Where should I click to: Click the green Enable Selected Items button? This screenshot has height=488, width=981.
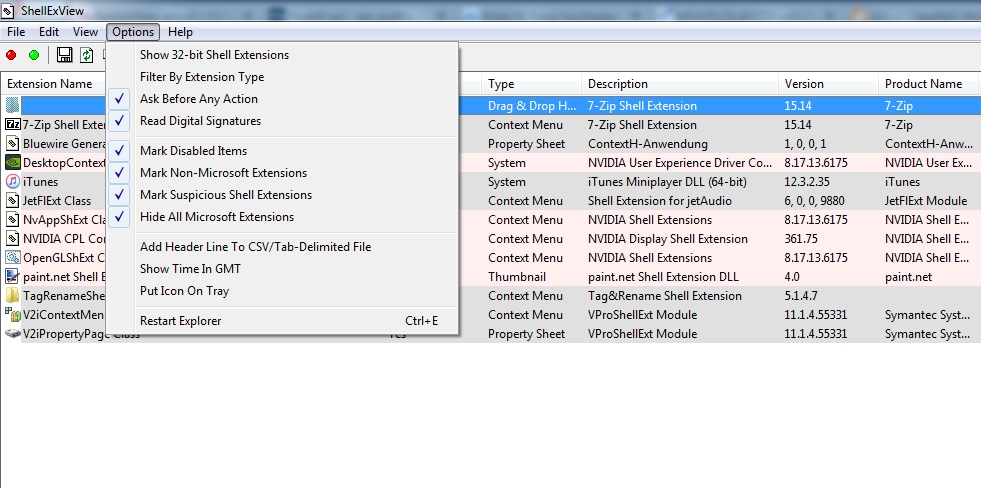point(34,55)
